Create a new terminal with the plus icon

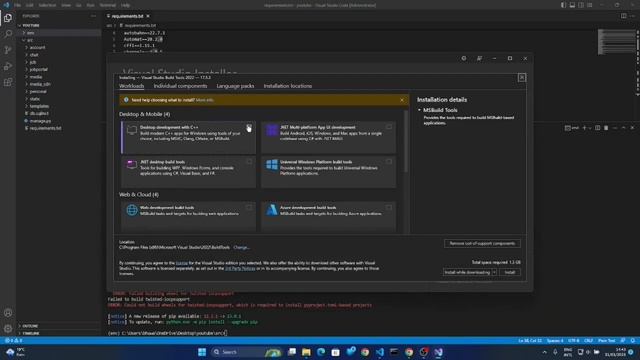[x=584, y=128]
